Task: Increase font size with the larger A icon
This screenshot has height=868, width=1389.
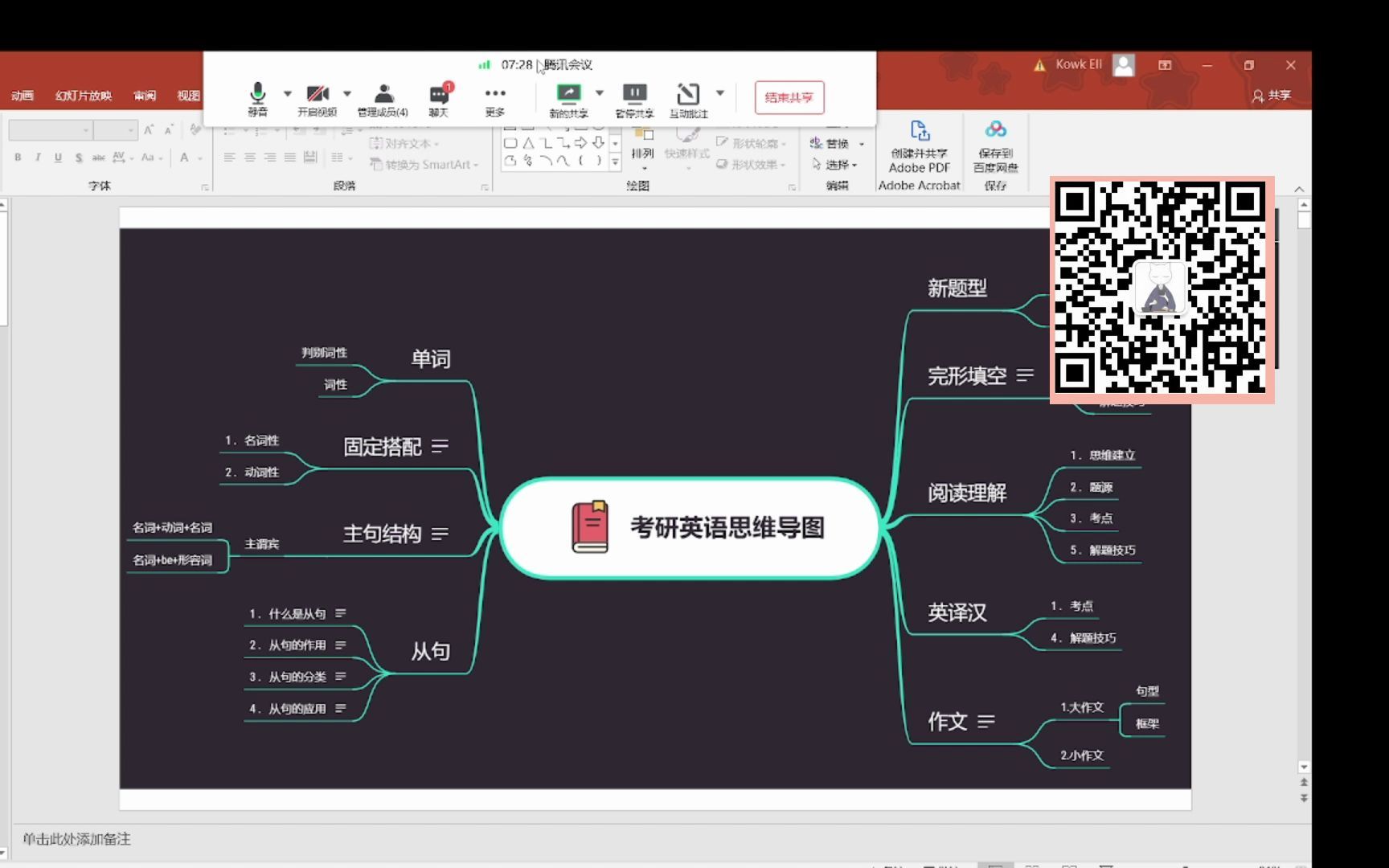Action: click(149, 129)
